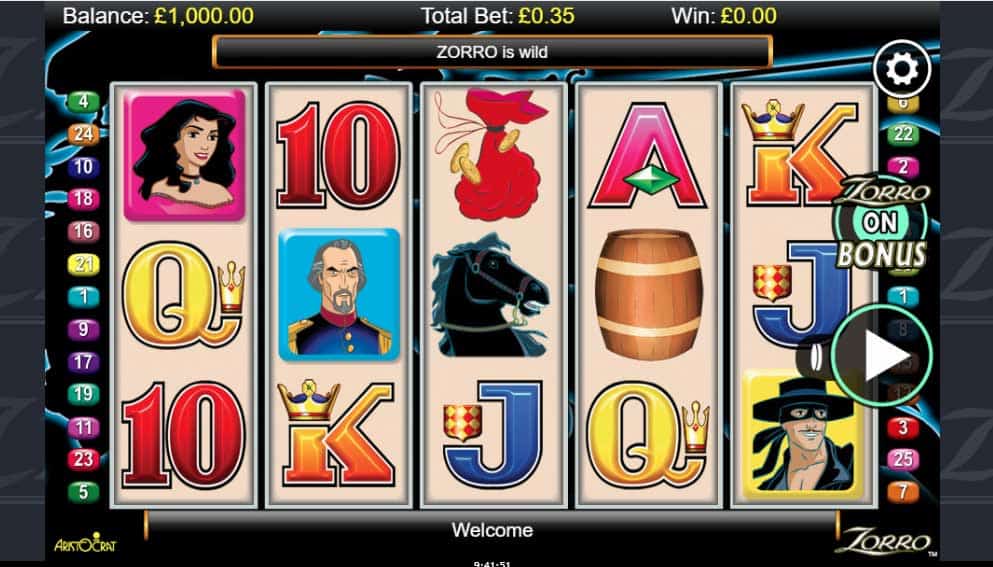Spin the reels with the play button
The image size is (993, 567).
coord(882,355)
